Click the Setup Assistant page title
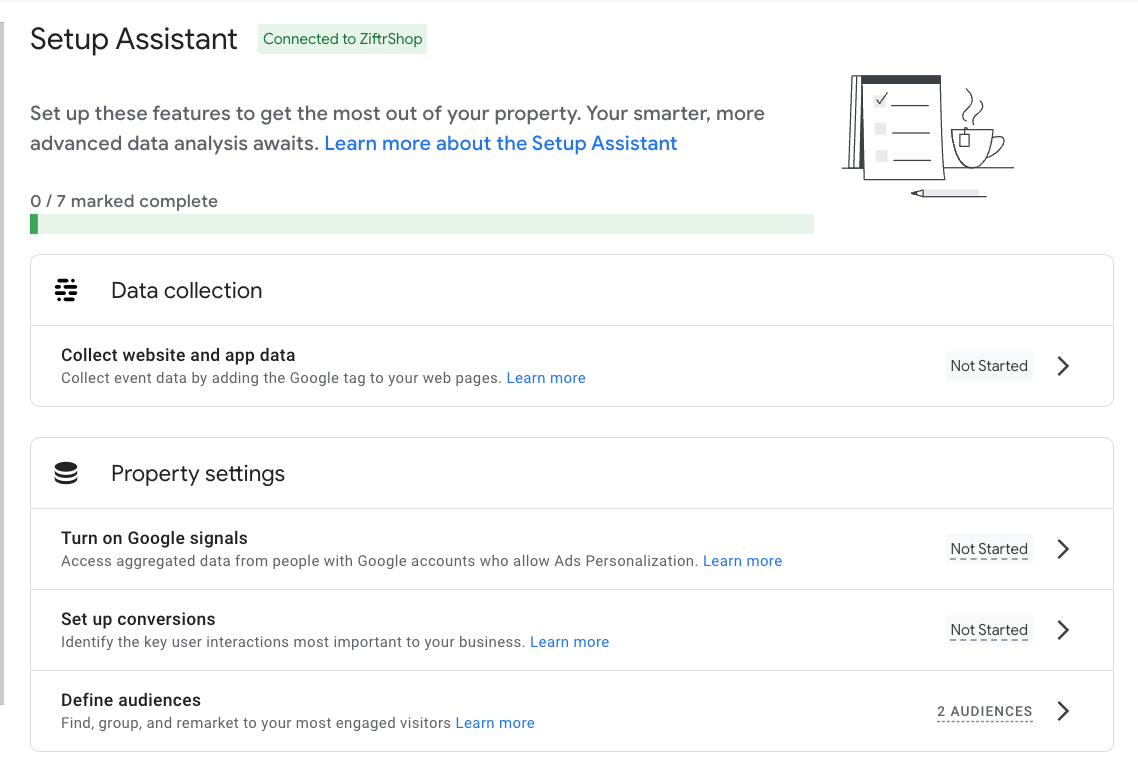This screenshot has height=774, width=1138. (x=134, y=39)
